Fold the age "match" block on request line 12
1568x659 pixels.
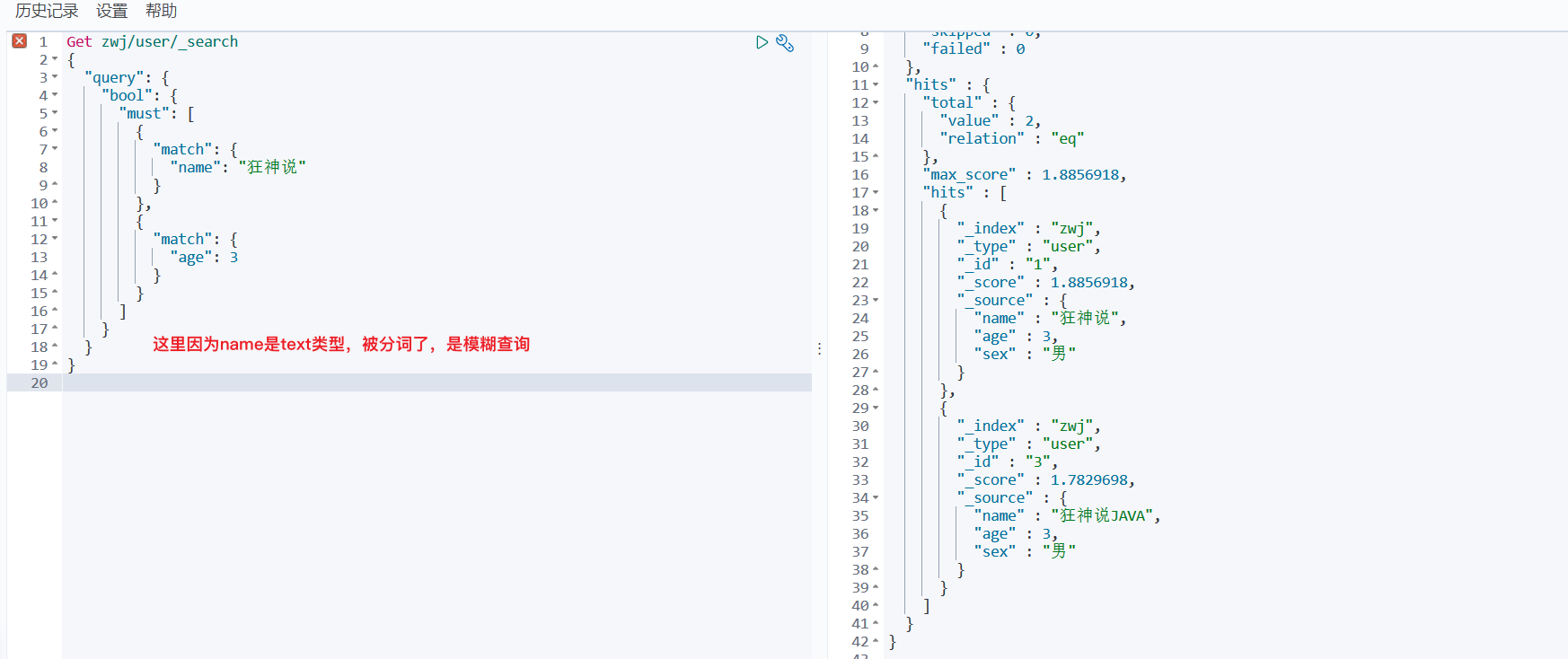(55, 239)
